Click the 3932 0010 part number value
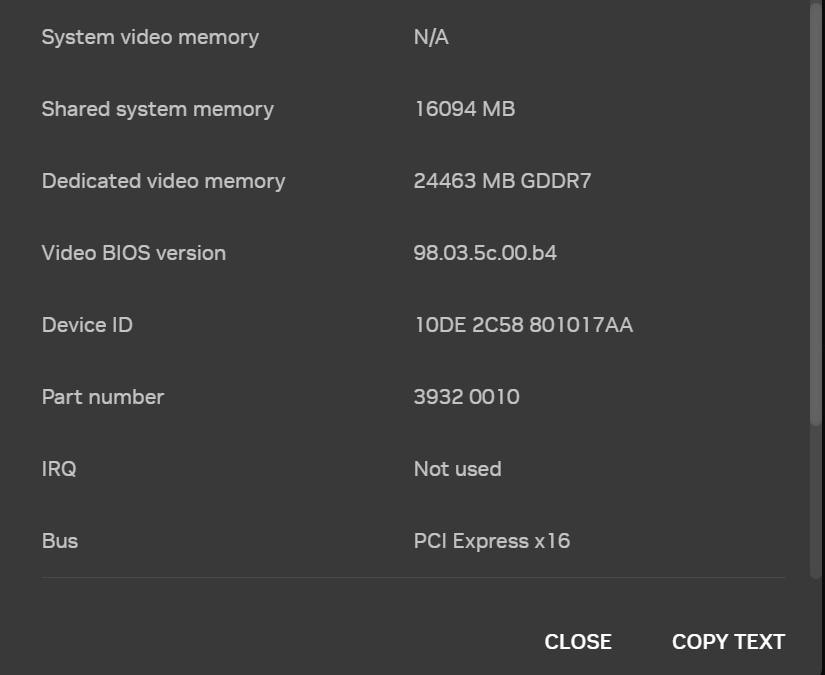This screenshot has height=675, width=825. pos(466,397)
